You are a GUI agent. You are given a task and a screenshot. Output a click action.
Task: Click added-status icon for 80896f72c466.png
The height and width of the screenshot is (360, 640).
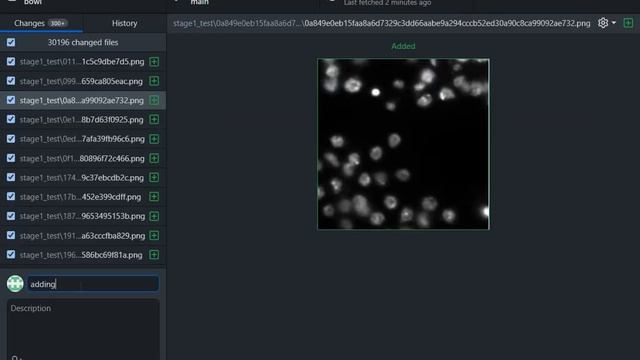click(x=154, y=158)
